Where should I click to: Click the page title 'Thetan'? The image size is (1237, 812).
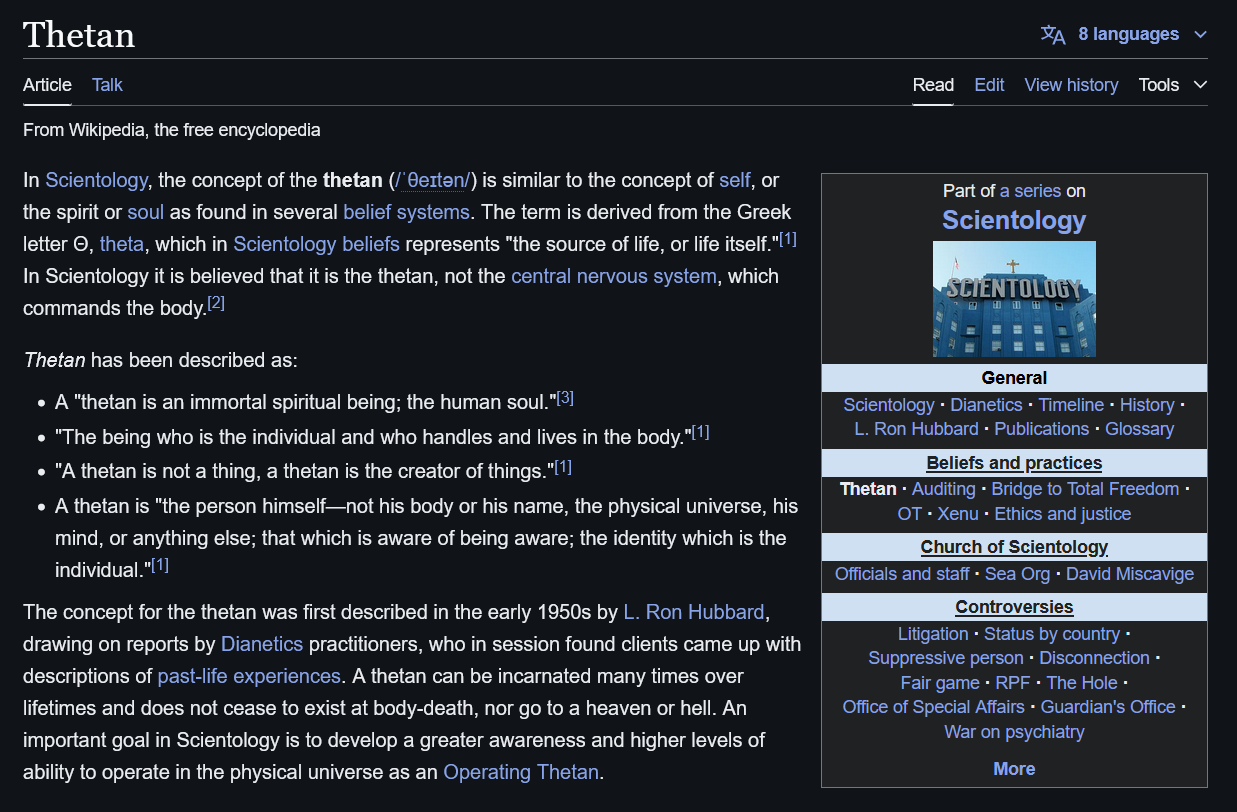pyautogui.click(x=79, y=35)
